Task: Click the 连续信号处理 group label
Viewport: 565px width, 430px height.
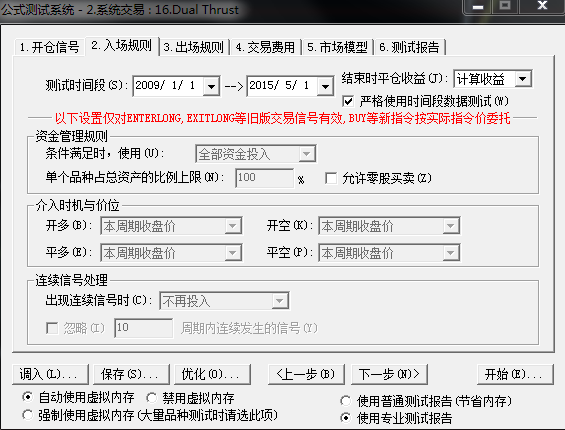Action: coord(71,280)
